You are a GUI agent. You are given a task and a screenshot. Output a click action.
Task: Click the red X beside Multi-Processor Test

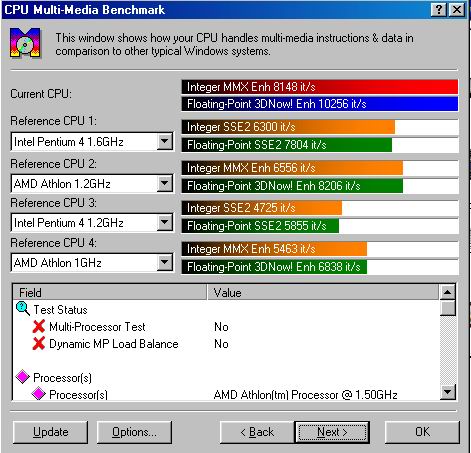pos(39,326)
